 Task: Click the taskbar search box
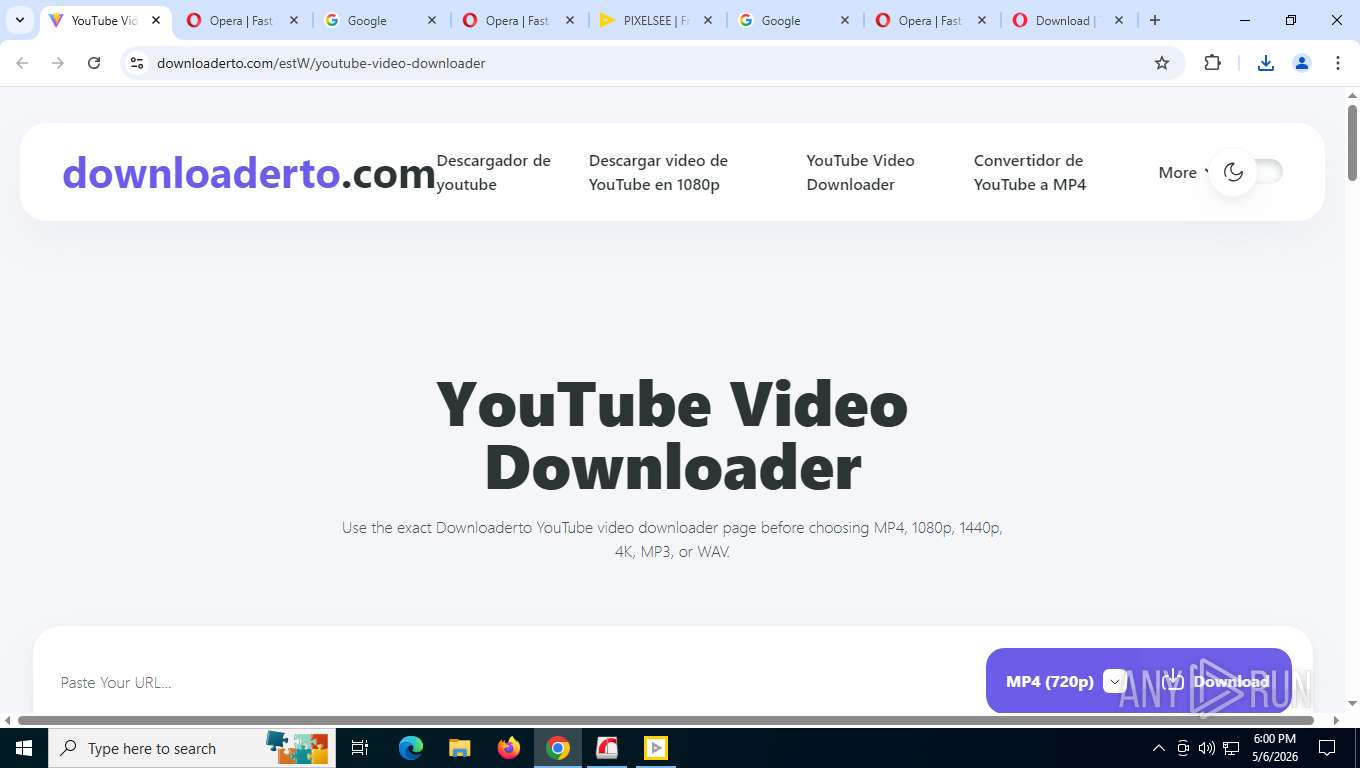(x=190, y=748)
